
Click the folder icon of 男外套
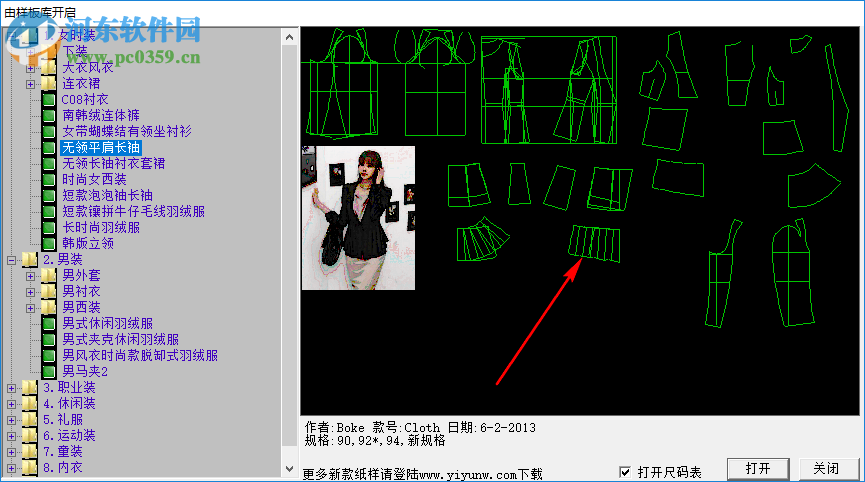(49, 276)
